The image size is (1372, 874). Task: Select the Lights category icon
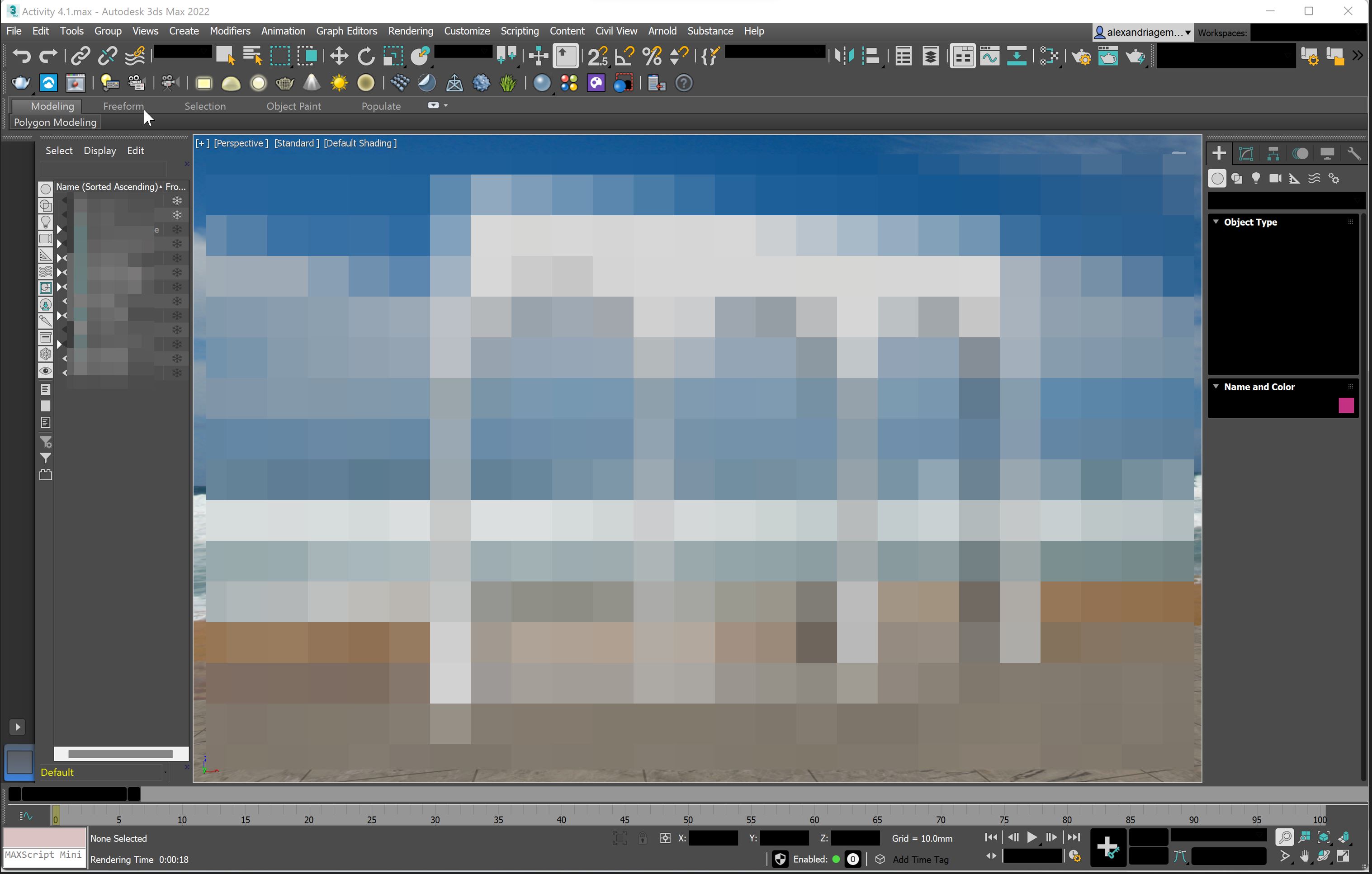[1256, 178]
